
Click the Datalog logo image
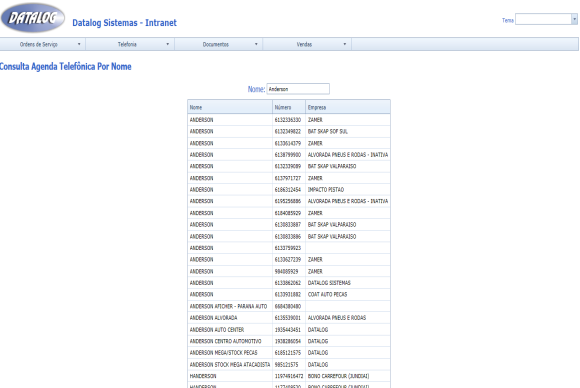tap(33, 18)
